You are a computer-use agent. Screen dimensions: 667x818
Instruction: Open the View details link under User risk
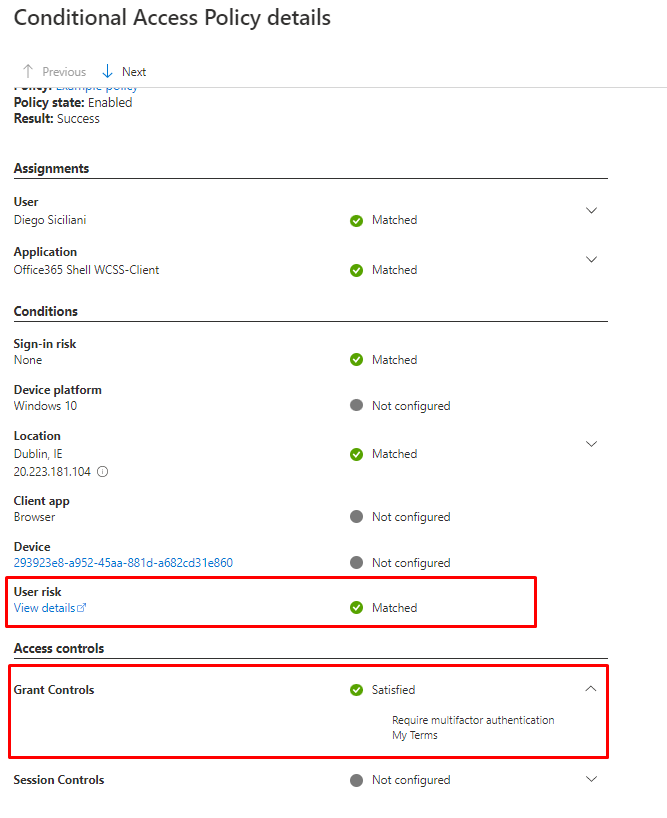44,608
